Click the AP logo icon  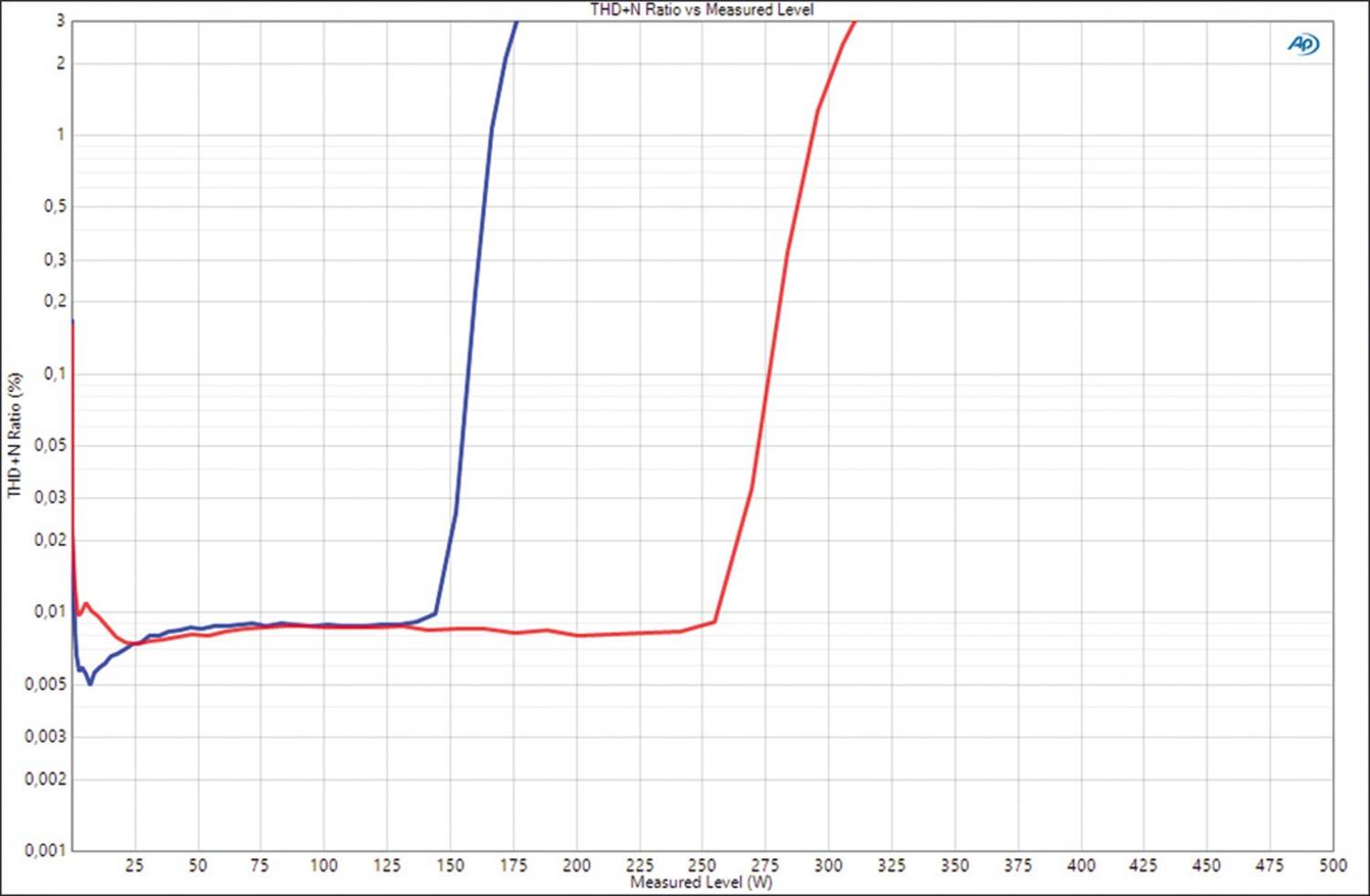coord(1303,44)
